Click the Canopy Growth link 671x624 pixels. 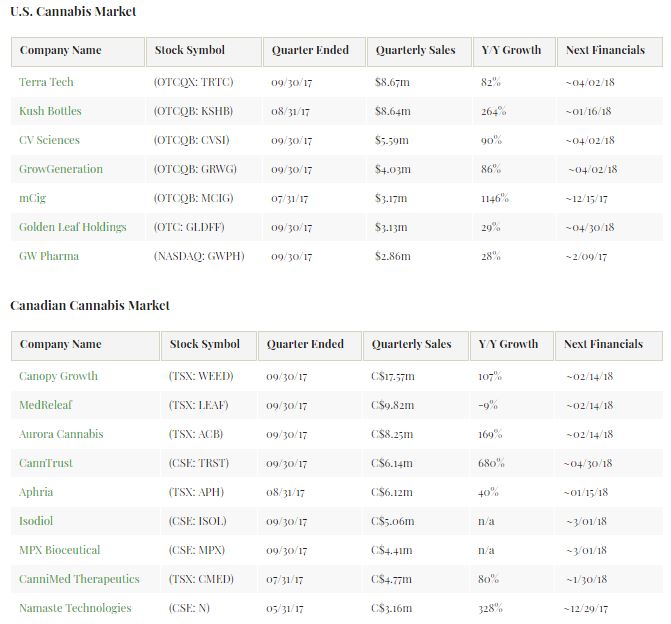(58, 376)
